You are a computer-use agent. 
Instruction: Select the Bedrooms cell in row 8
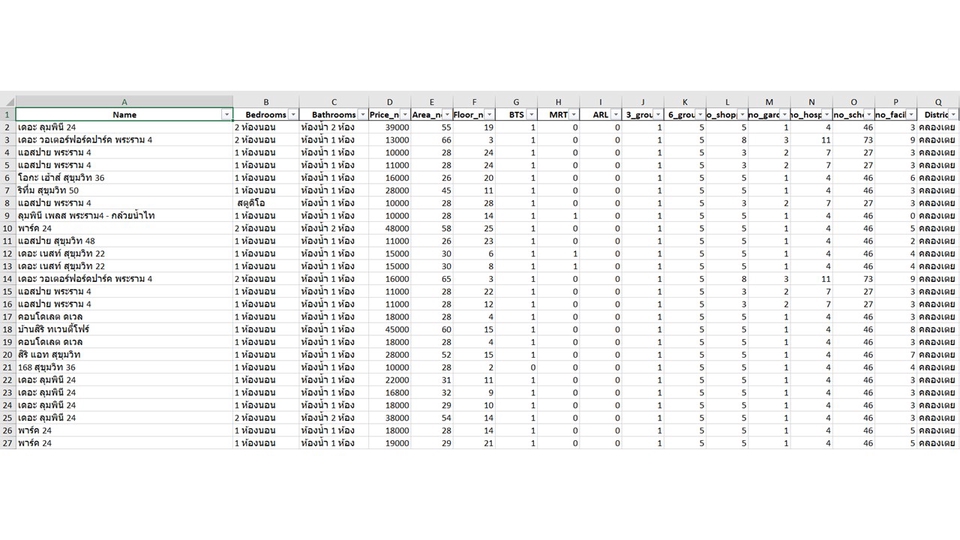[266, 203]
